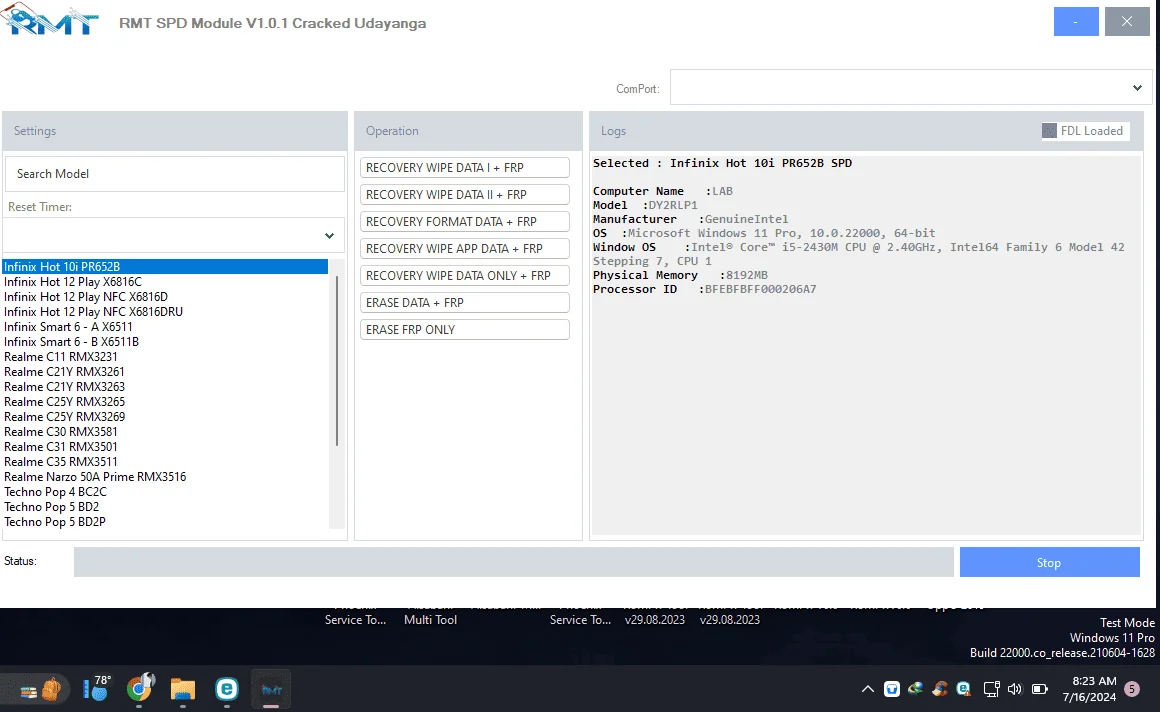Select Realme Narzo 50A Prime RMX3516
Image resolution: width=1160 pixels, height=712 pixels.
click(165, 477)
